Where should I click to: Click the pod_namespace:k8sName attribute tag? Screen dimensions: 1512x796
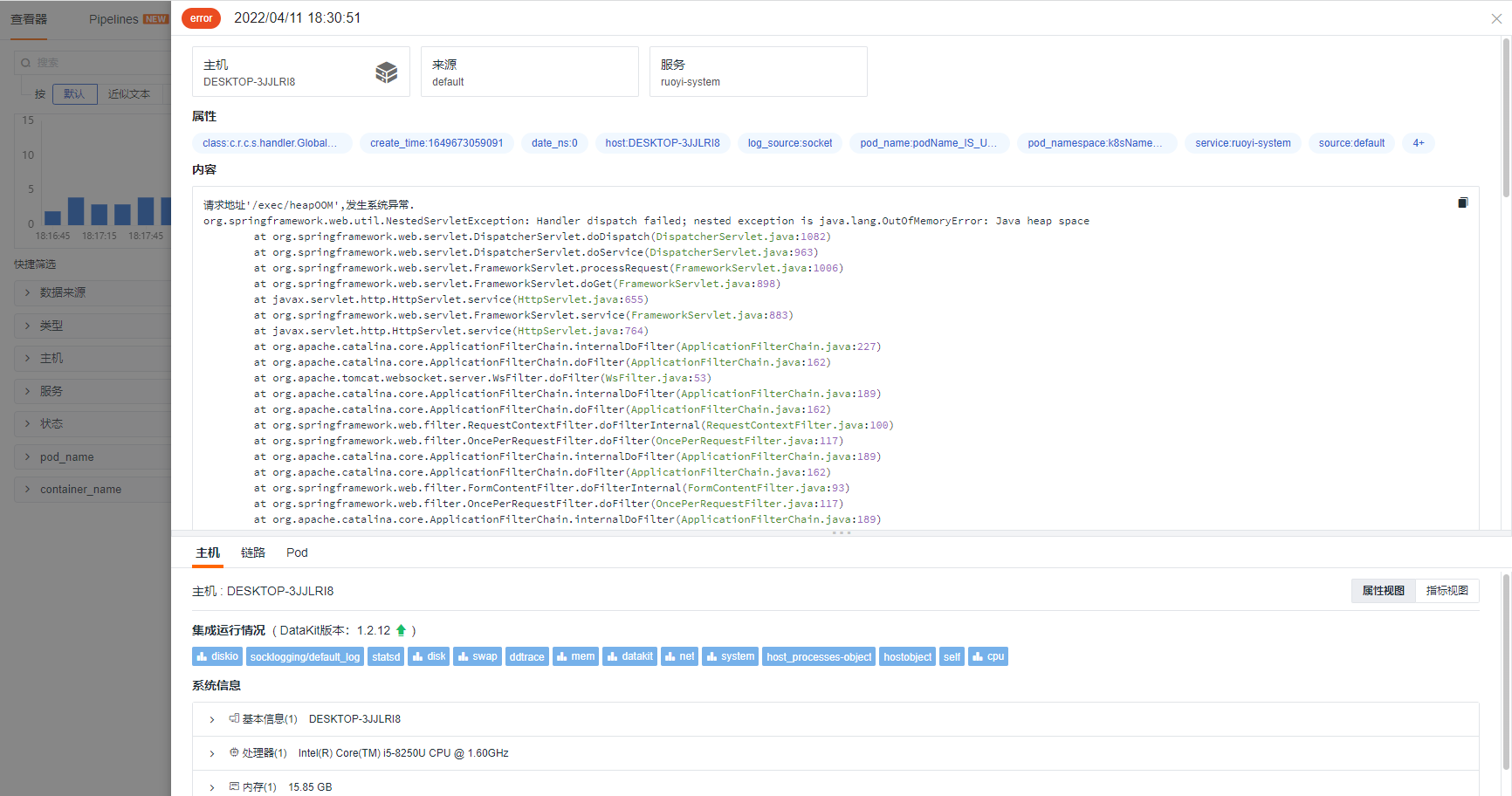point(1097,143)
